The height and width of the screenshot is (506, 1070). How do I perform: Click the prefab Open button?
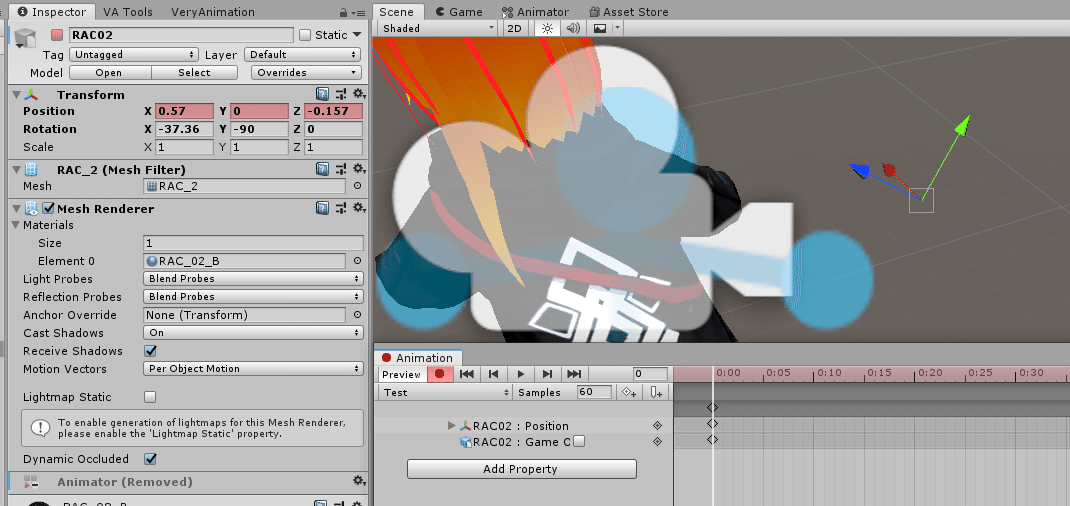click(110, 72)
